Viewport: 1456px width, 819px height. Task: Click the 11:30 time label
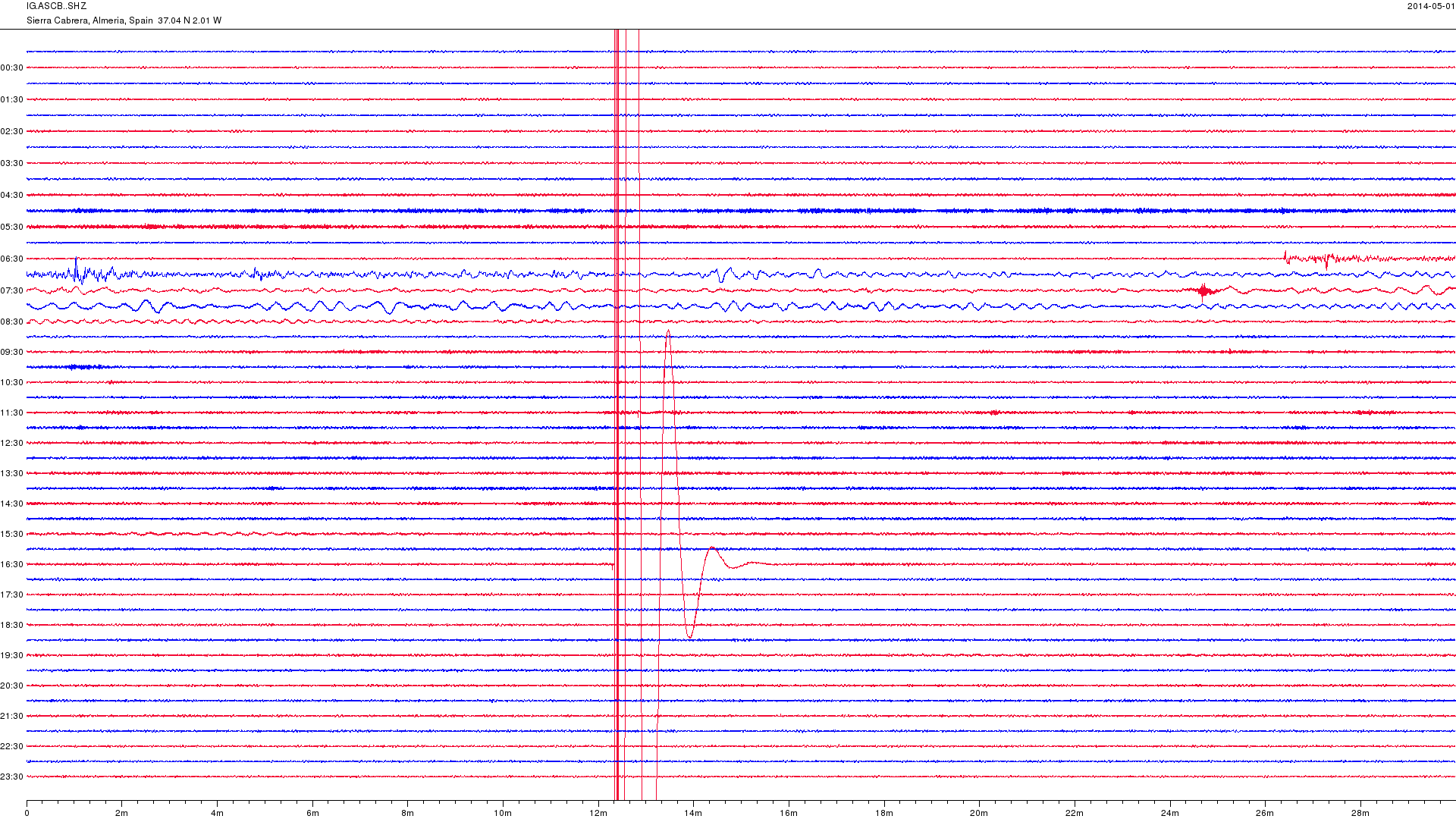(12, 413)
